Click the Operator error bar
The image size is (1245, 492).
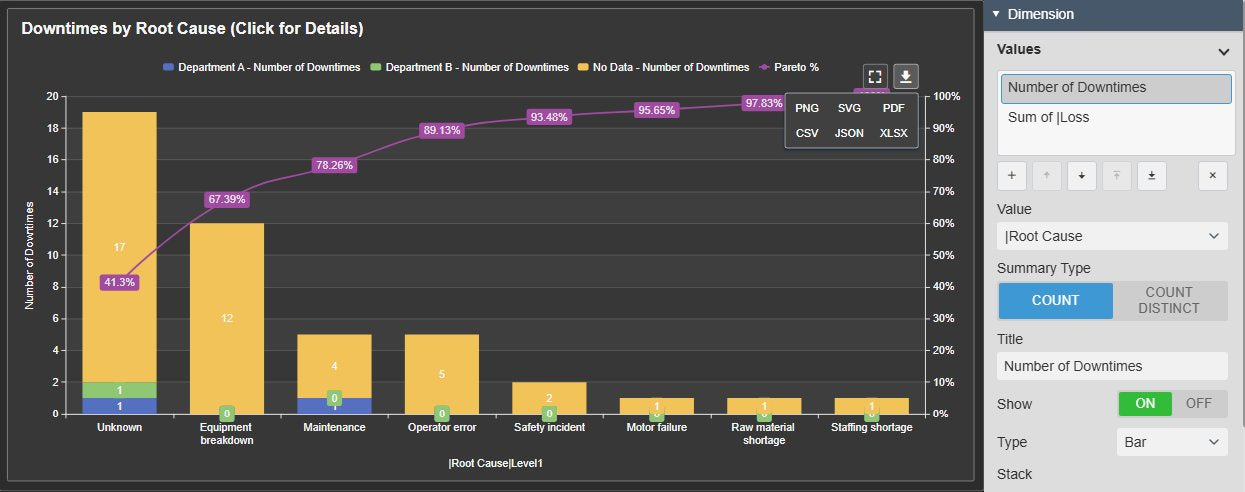point(441,374)
